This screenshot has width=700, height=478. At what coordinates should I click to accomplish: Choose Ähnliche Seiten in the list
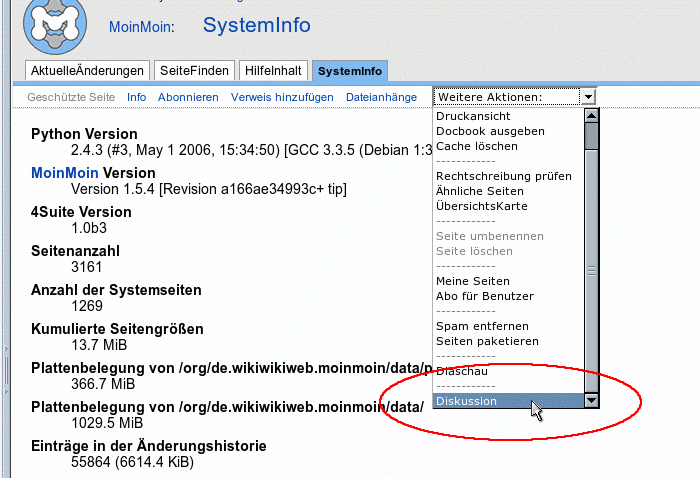pos(480,191)
